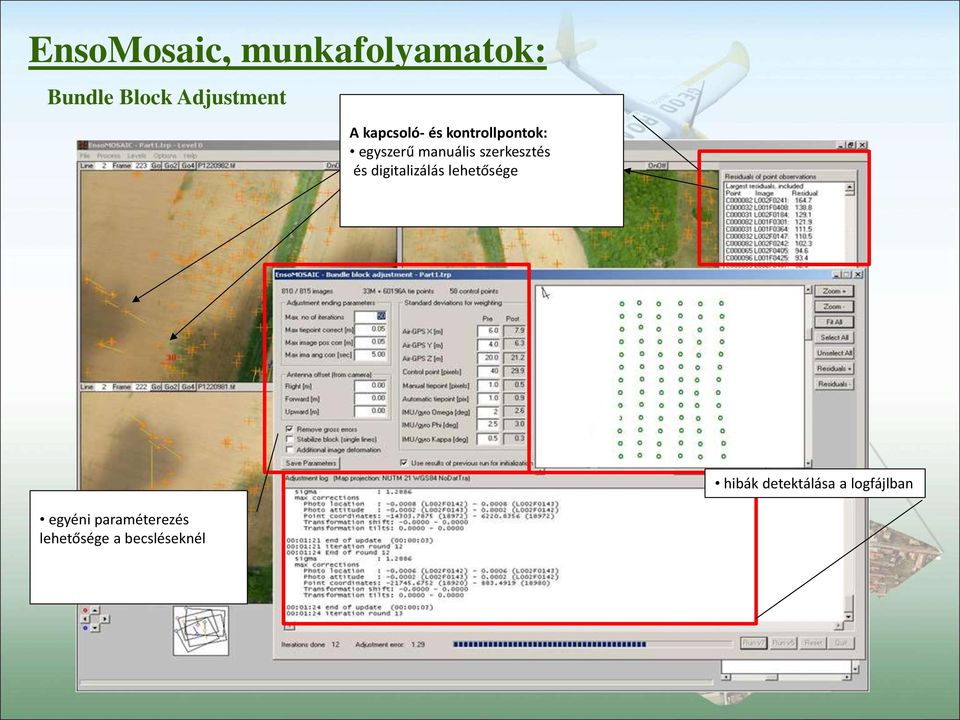Click the down pan arrow in navigator
This screenshot has height=720, width=960.
click(95, 628)
